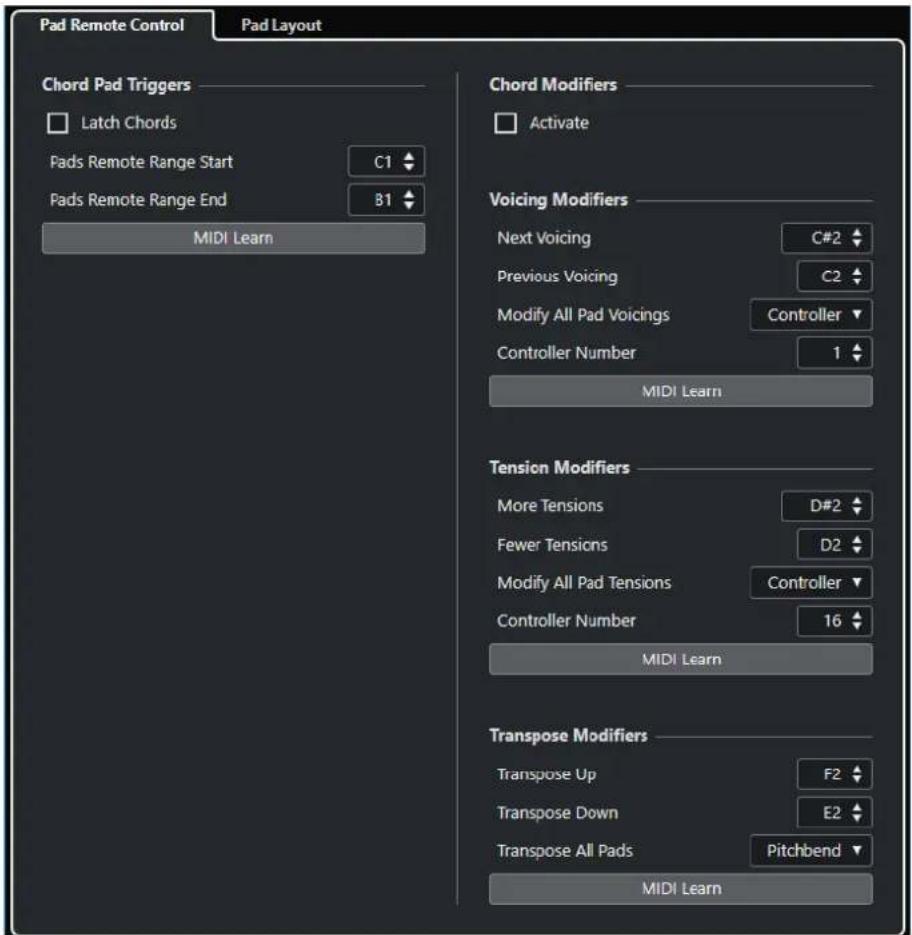Click the Next Voicing value C#2
Screen dimensions: 912x935
click(x=826, y=238)
